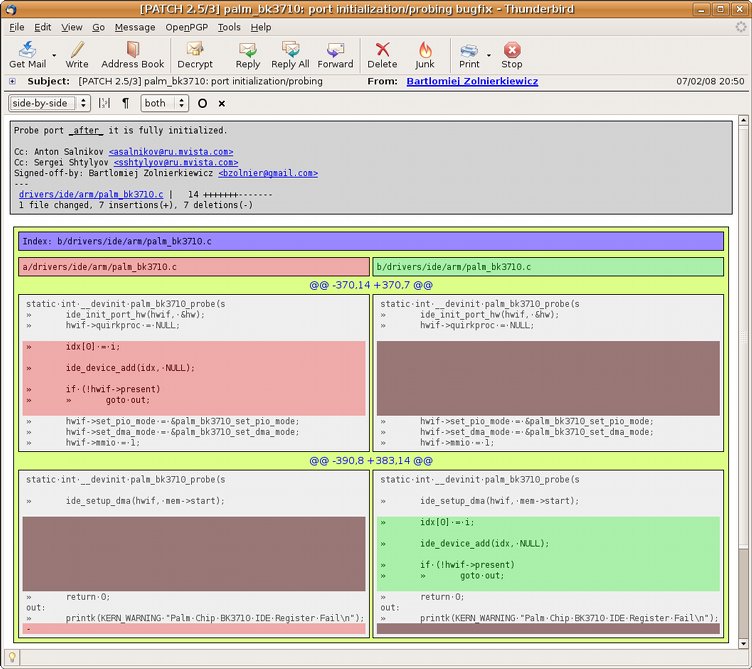This screenshot has height=669, width=752.
Task: Toggle the pilcrow whitespace display button
Action: click(125, 103)
